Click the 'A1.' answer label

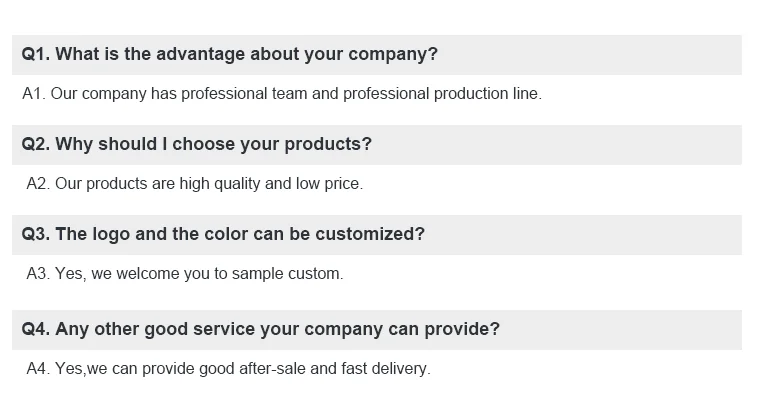tap(34, 94)
